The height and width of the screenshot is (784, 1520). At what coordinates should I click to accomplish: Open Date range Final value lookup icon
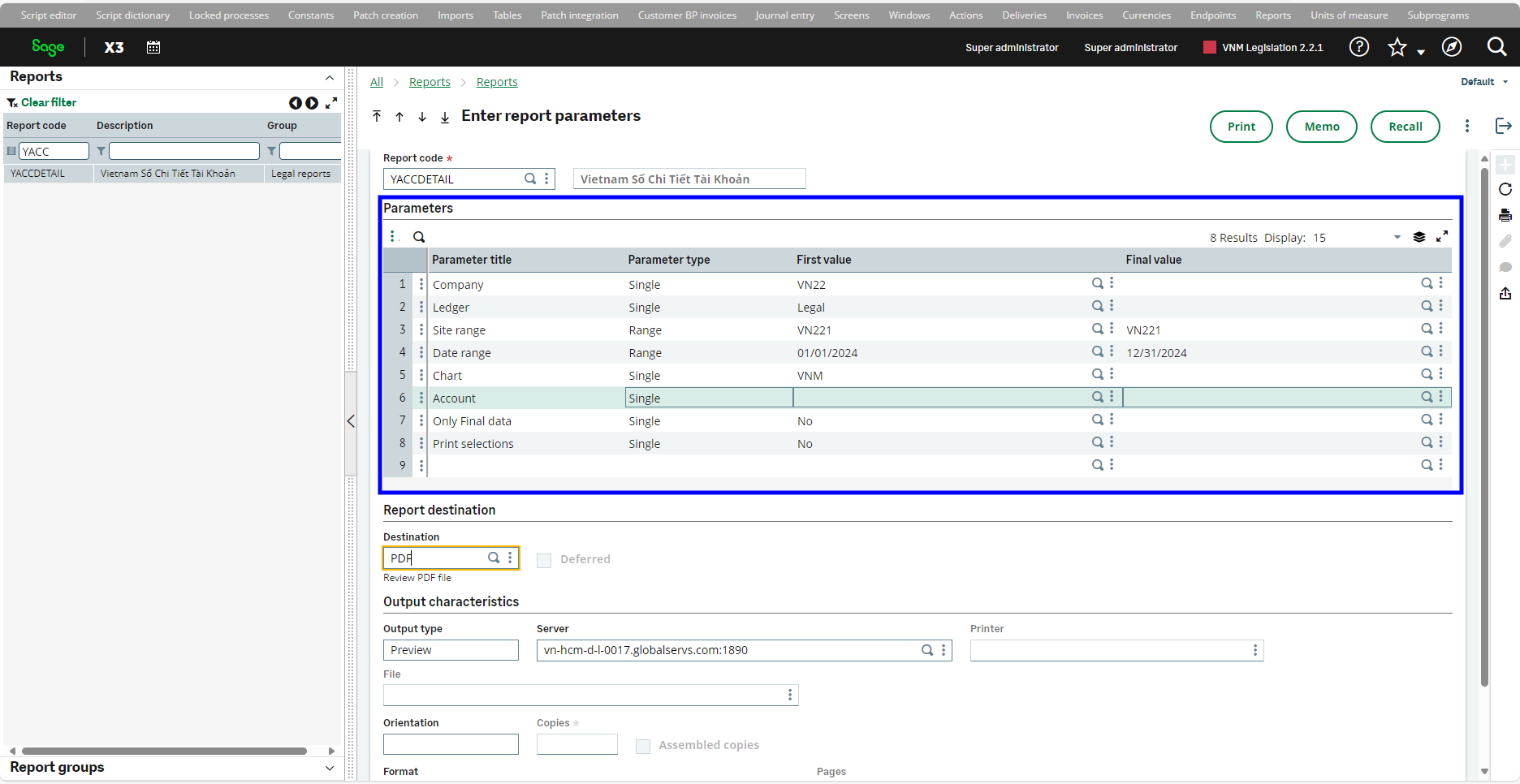1427,351
